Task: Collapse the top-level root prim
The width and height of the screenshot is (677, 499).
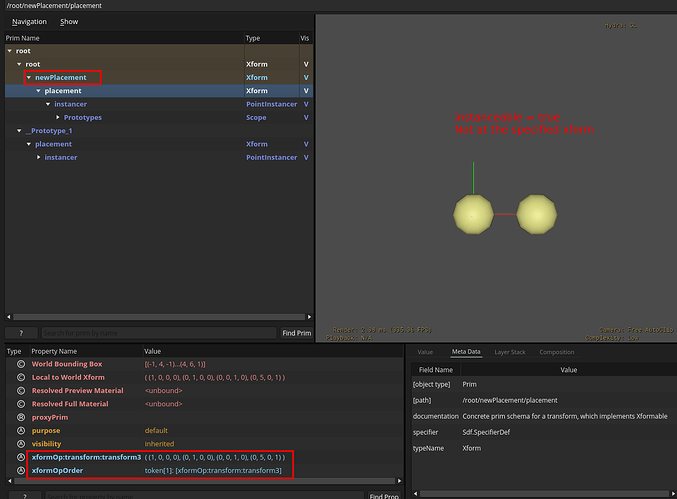Action: [x=9, y=51]
